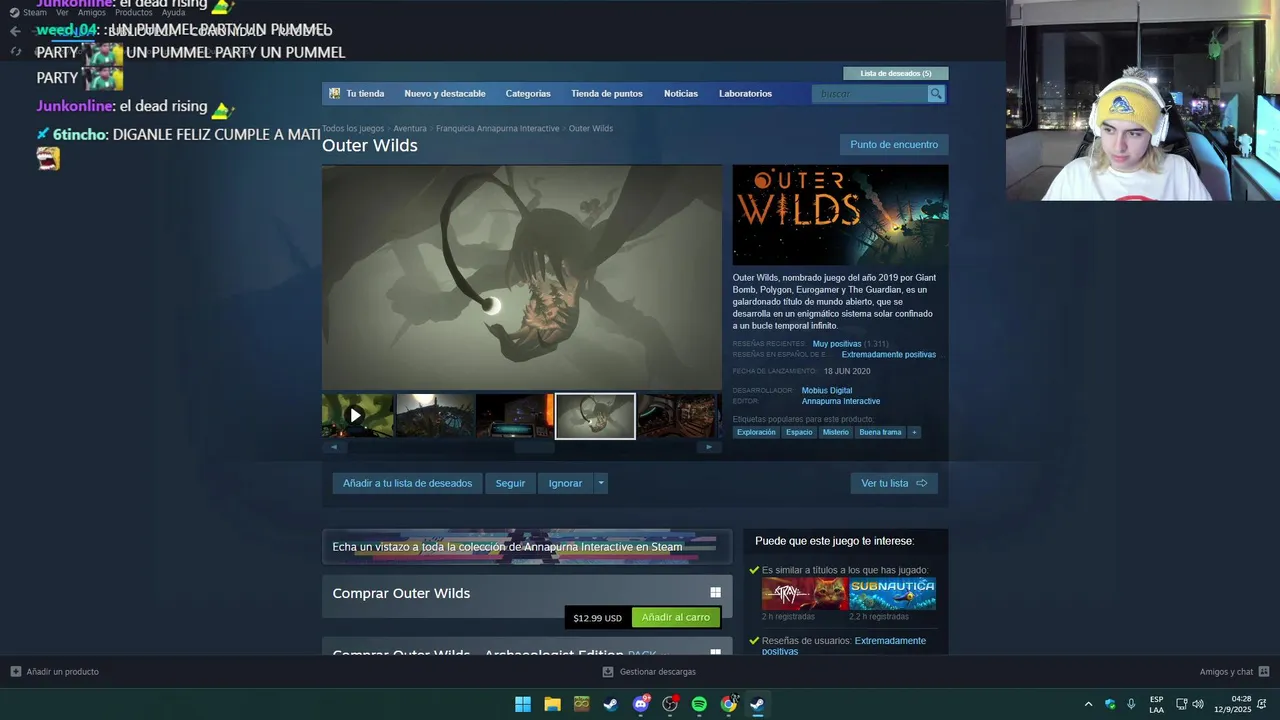Click the search magnifier icon in store
The image size is (1280, 720).
[x=936, y=93]
